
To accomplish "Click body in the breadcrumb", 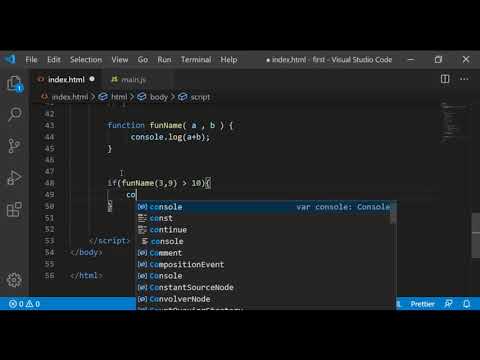I will click(x=159, y=97).
